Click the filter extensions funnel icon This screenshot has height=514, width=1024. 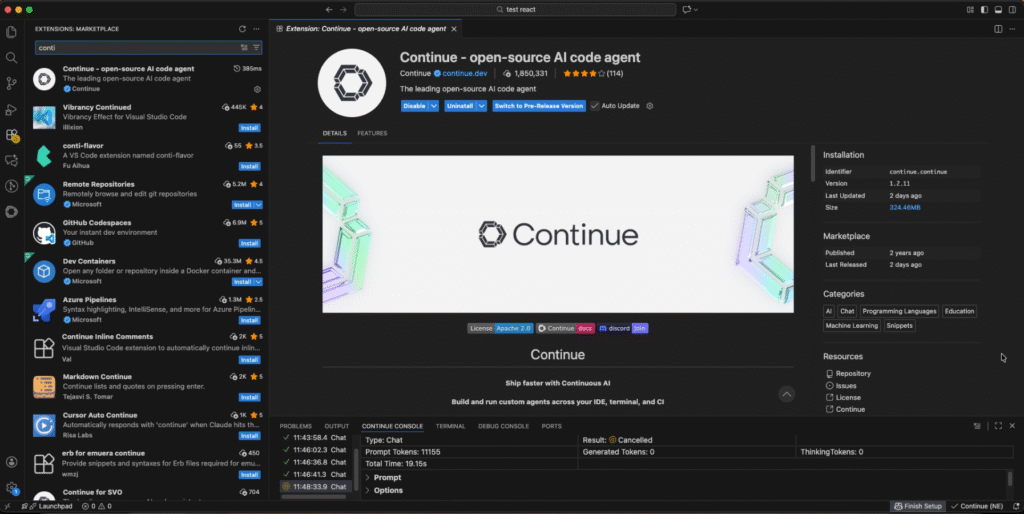pyautogui.click(x=256, y=47)
